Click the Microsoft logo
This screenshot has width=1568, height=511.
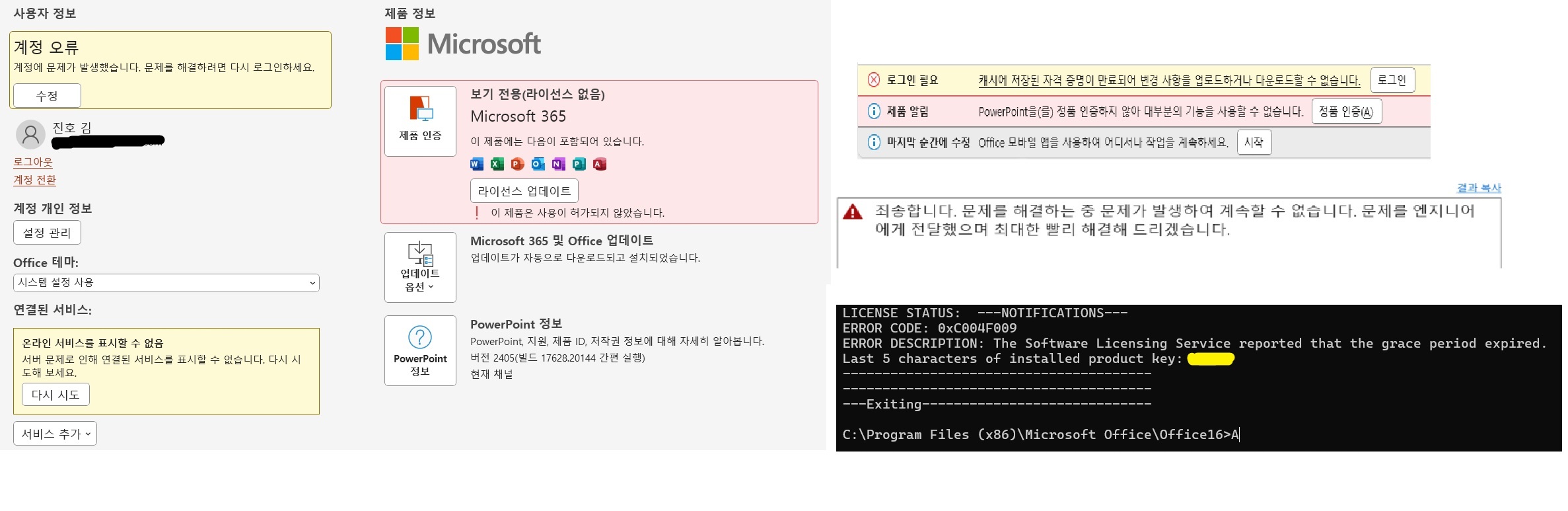(x=464, y=44)
